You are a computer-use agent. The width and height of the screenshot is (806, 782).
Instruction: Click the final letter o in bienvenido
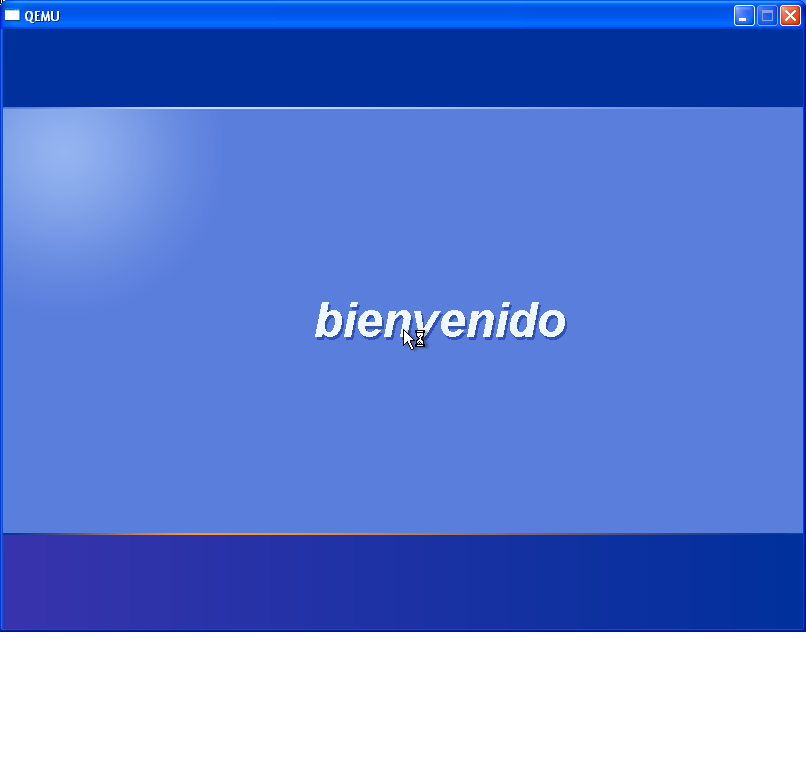[552, 323]
